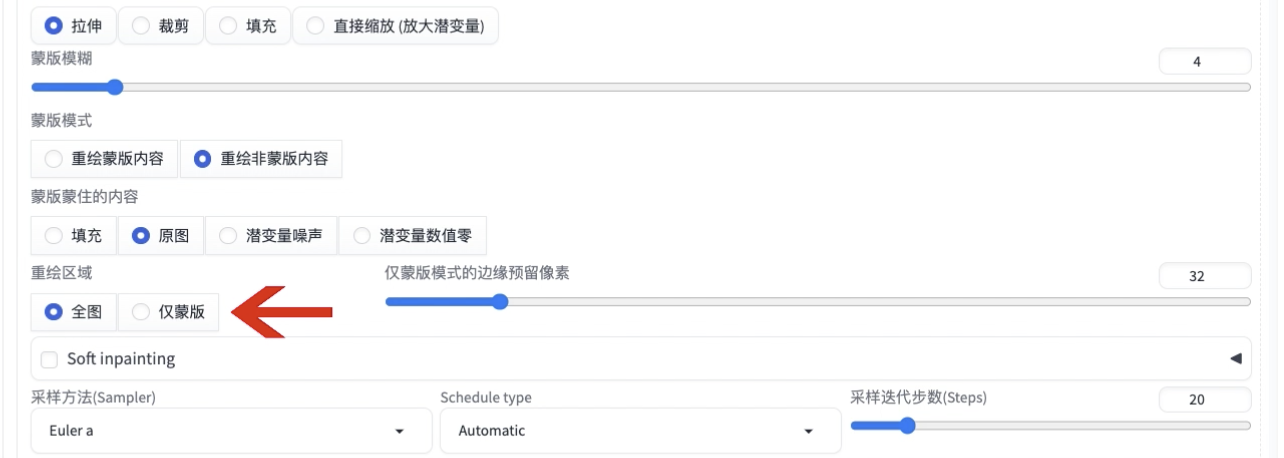
Task: Open the Sampler dropdown arrow
Action: click(399, 431)
